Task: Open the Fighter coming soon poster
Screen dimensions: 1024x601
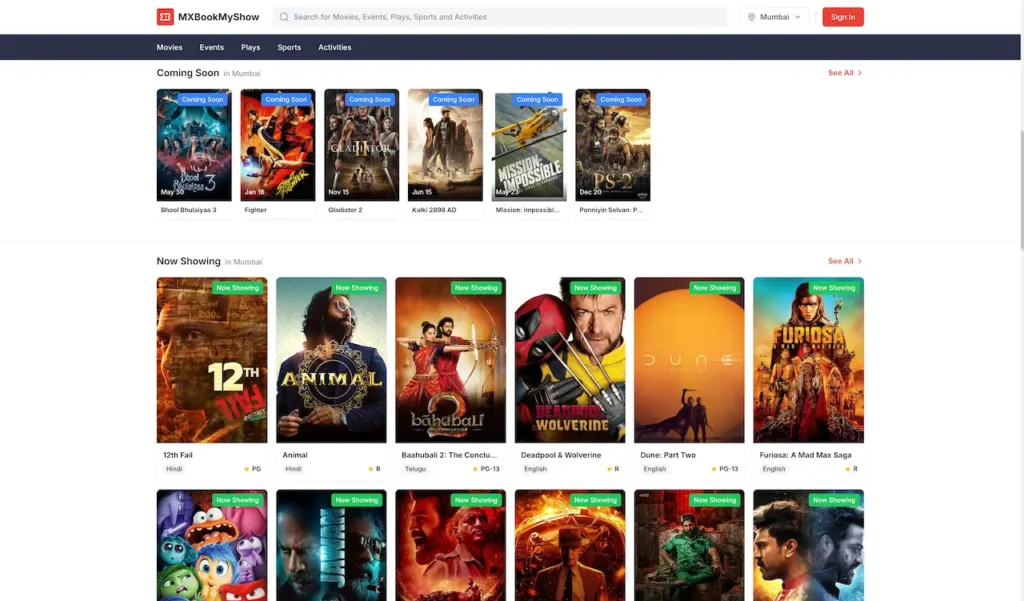Action: point(278,145)
